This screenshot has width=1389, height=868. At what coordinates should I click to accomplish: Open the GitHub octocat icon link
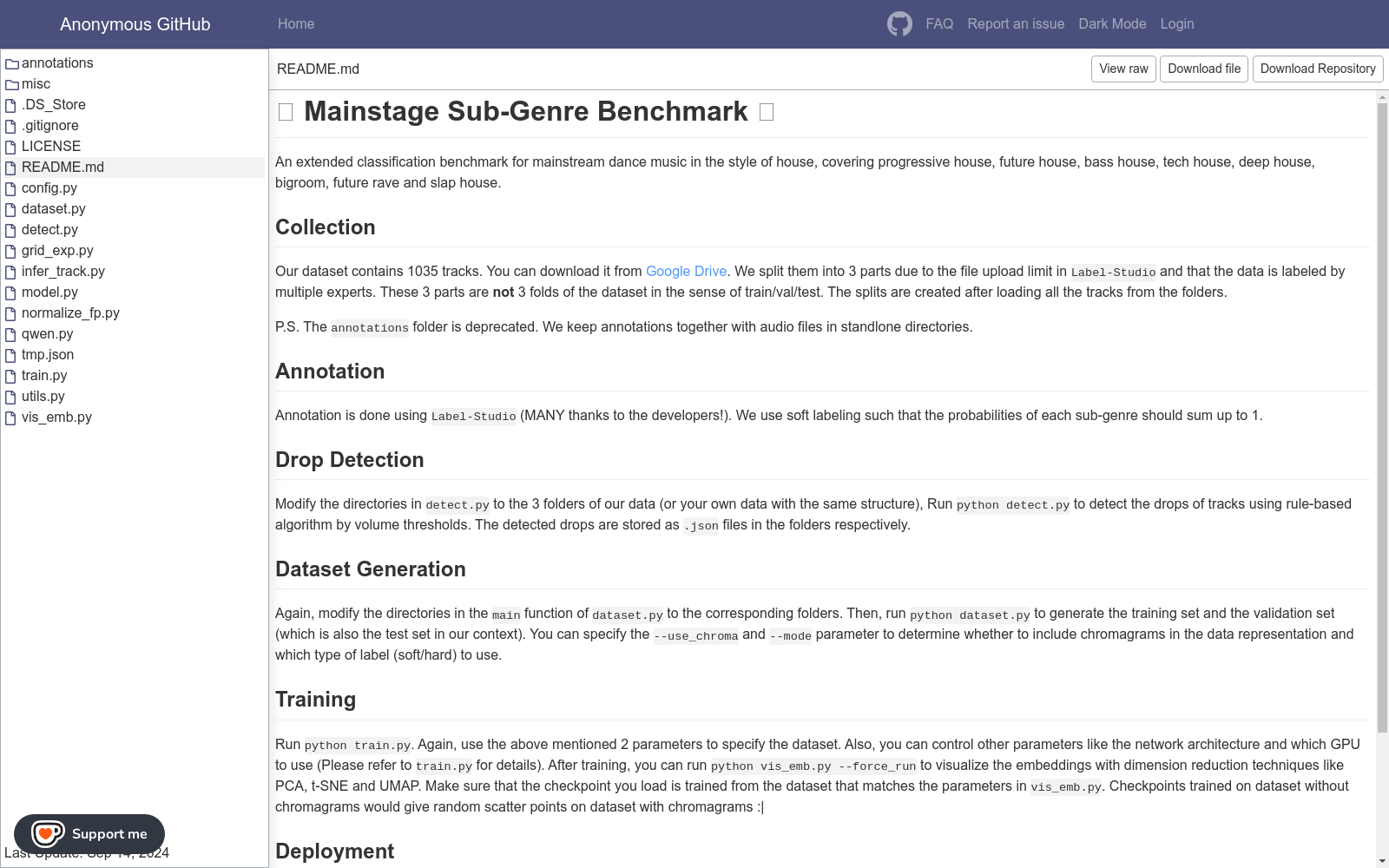coord(899,24)
